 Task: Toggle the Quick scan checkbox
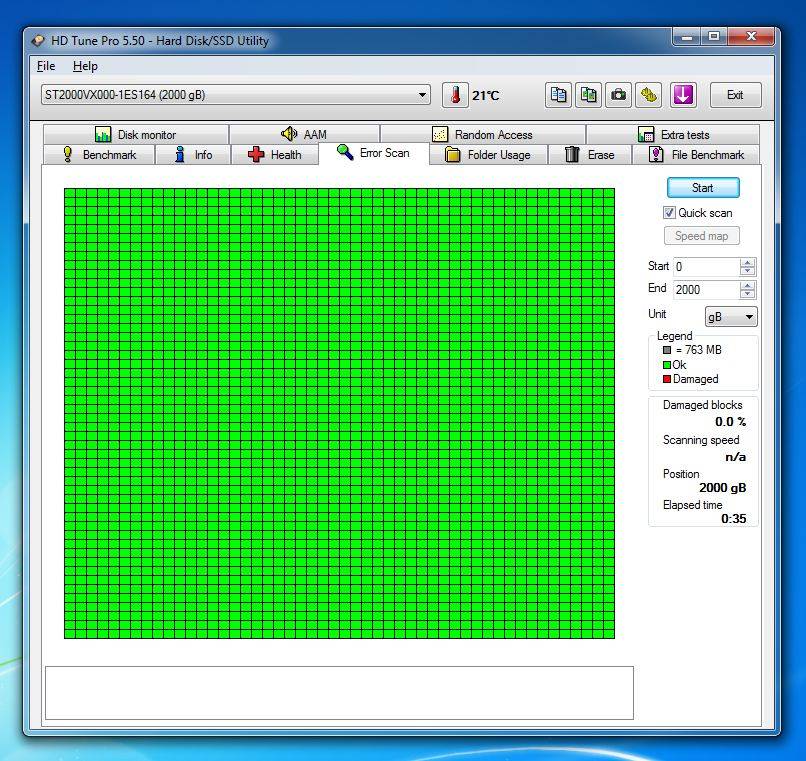tap(669, 213)
